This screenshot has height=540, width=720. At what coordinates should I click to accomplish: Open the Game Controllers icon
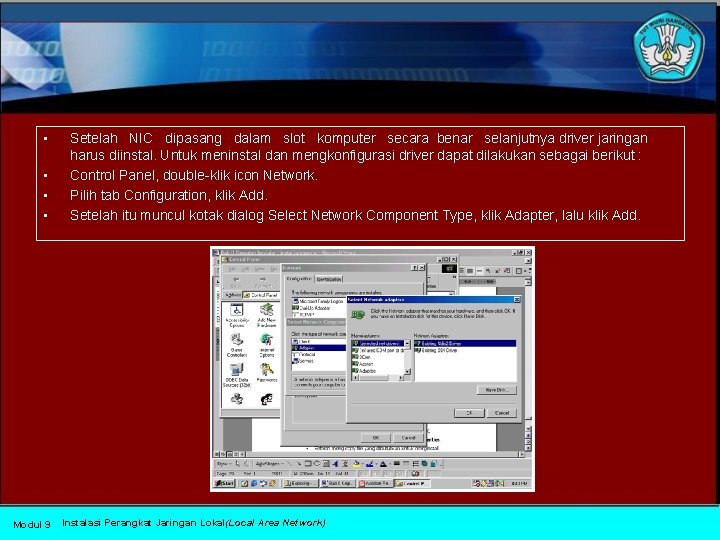237,345
